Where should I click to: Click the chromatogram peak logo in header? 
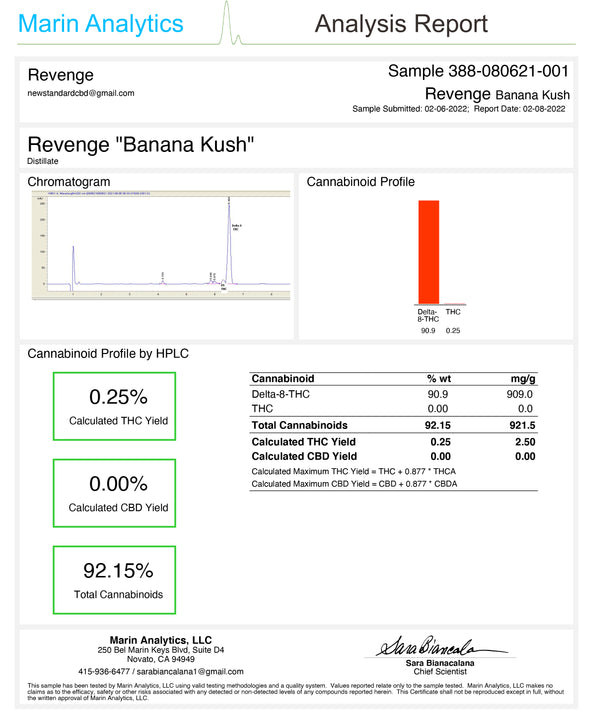click(232, 25)
